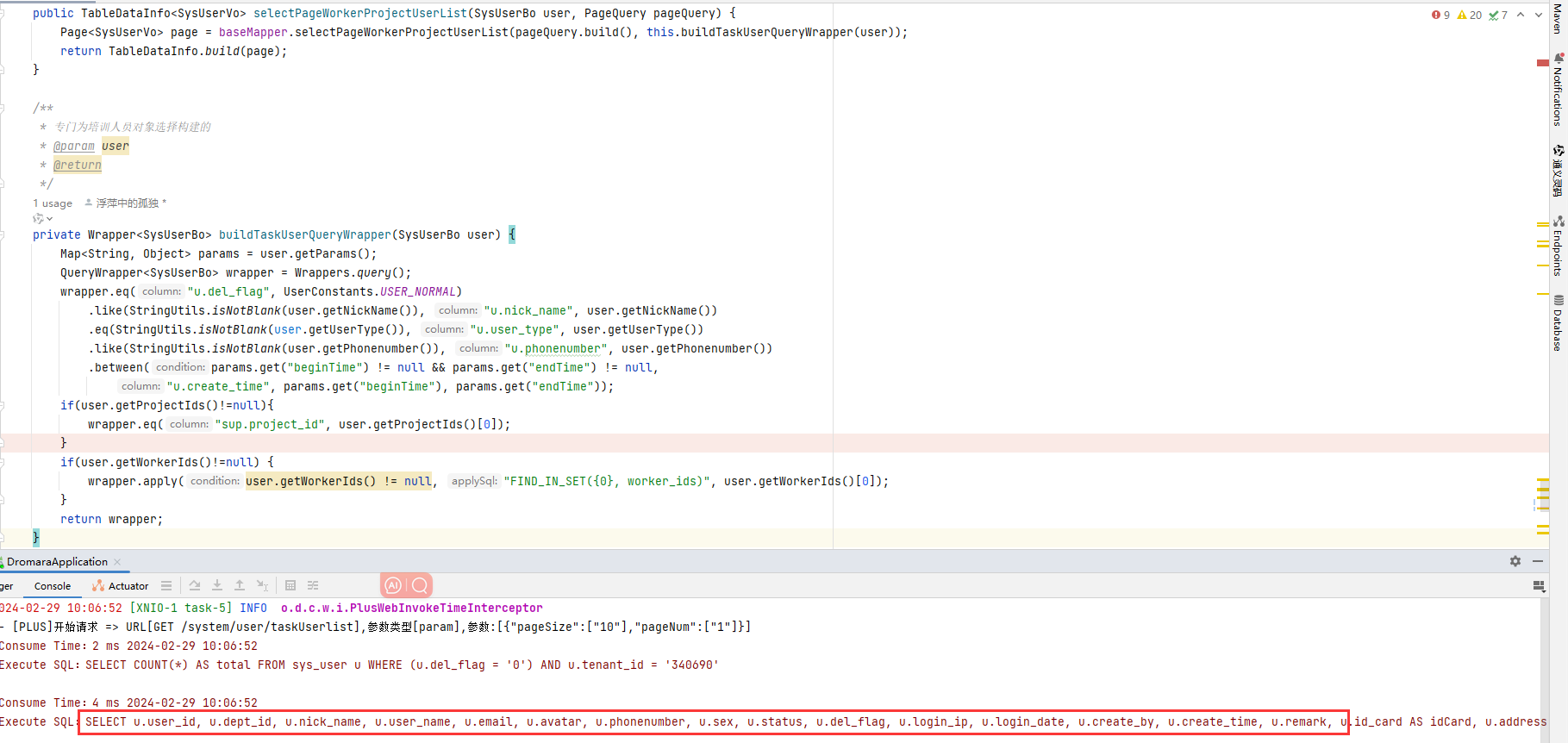Switch to the Actuator tab

coord(121,586)
